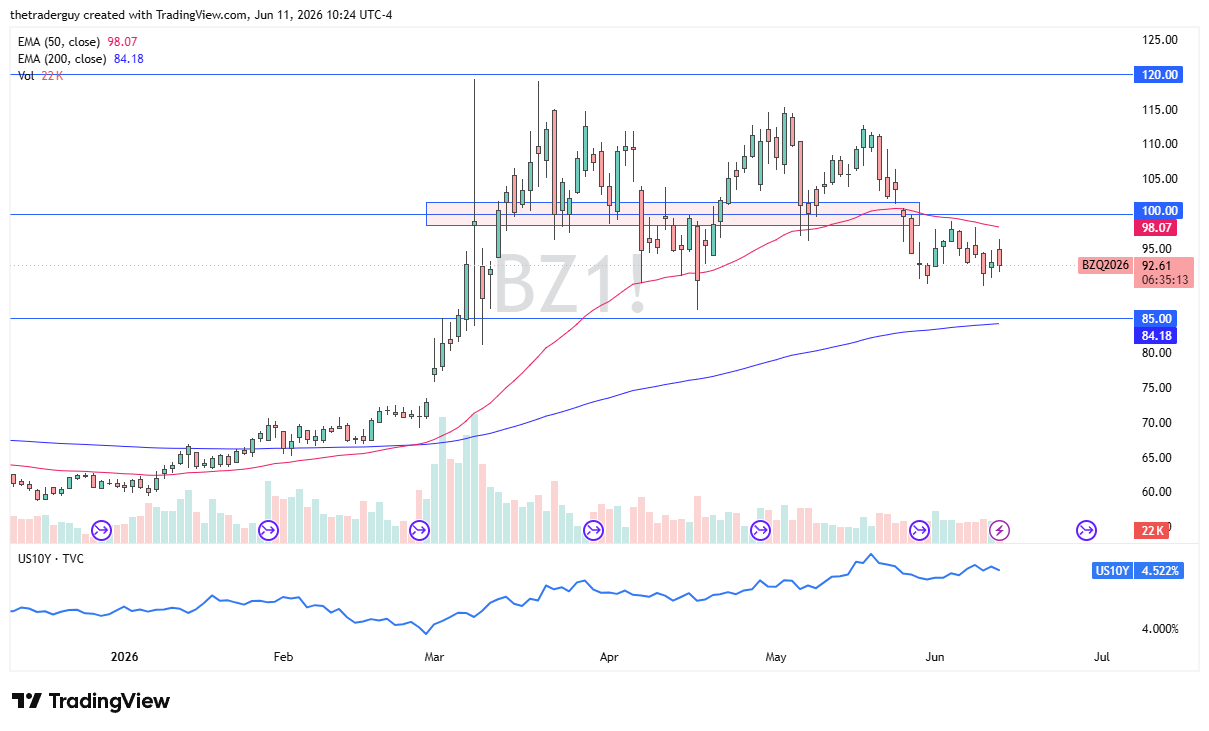Click the blue 85.00 price label

point(1157,319)
